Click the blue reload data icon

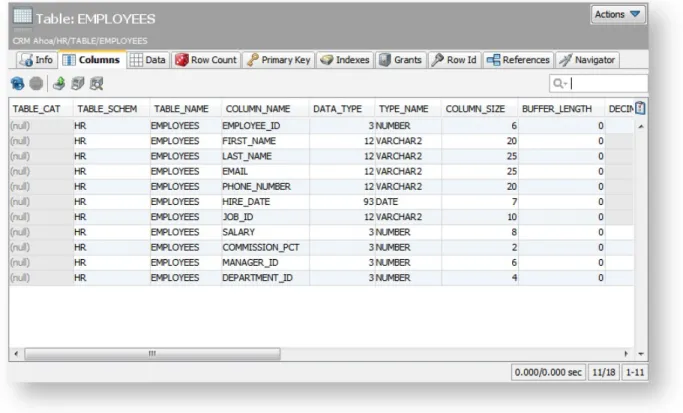coord(17,83)
